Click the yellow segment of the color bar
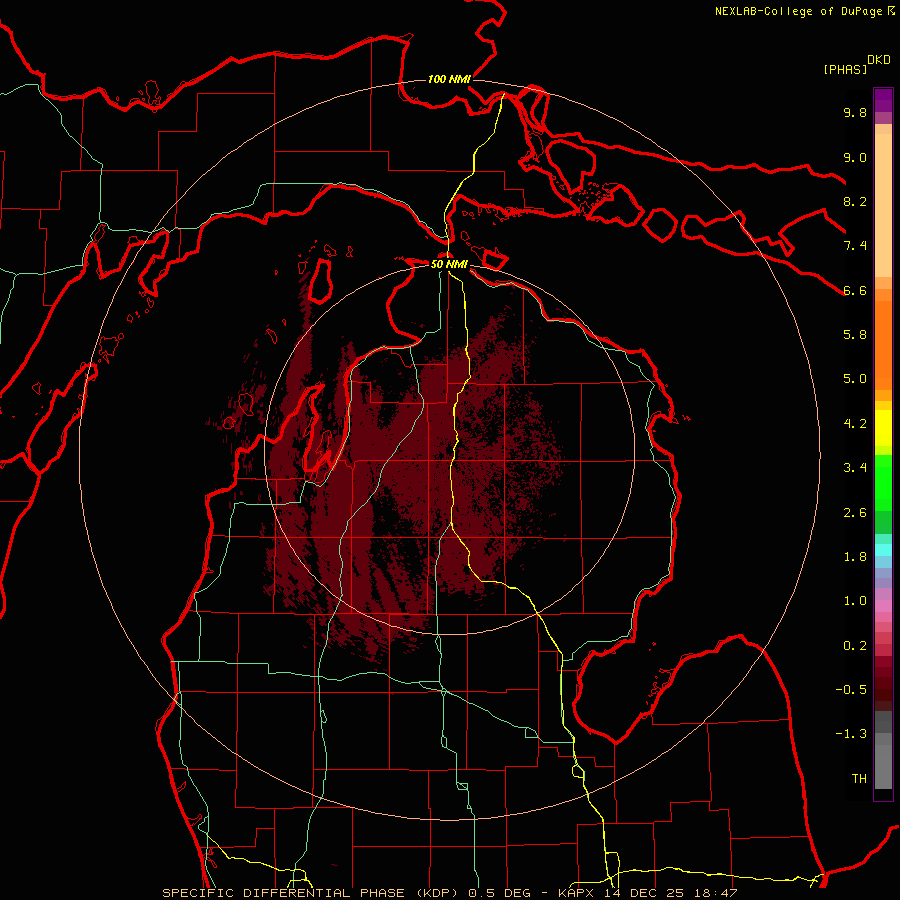900x900 pixels. 883,428
